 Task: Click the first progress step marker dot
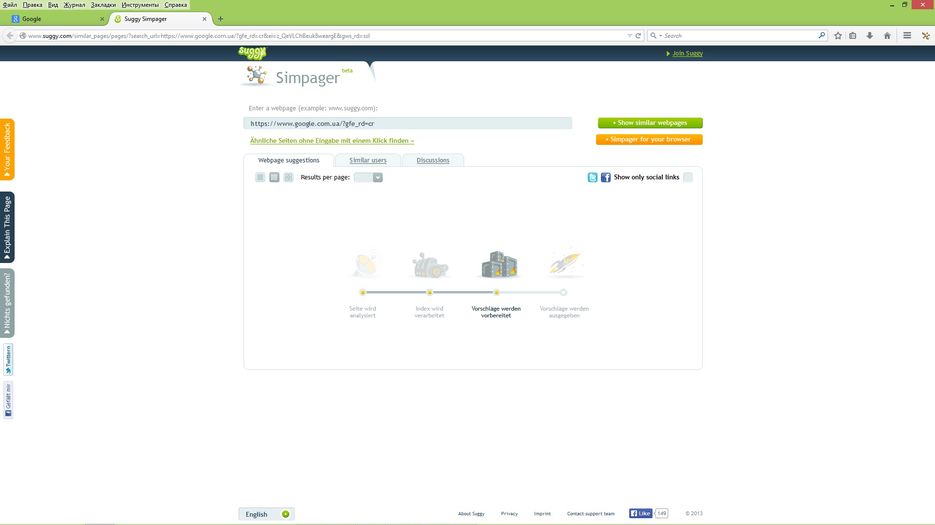coord(363,292)
